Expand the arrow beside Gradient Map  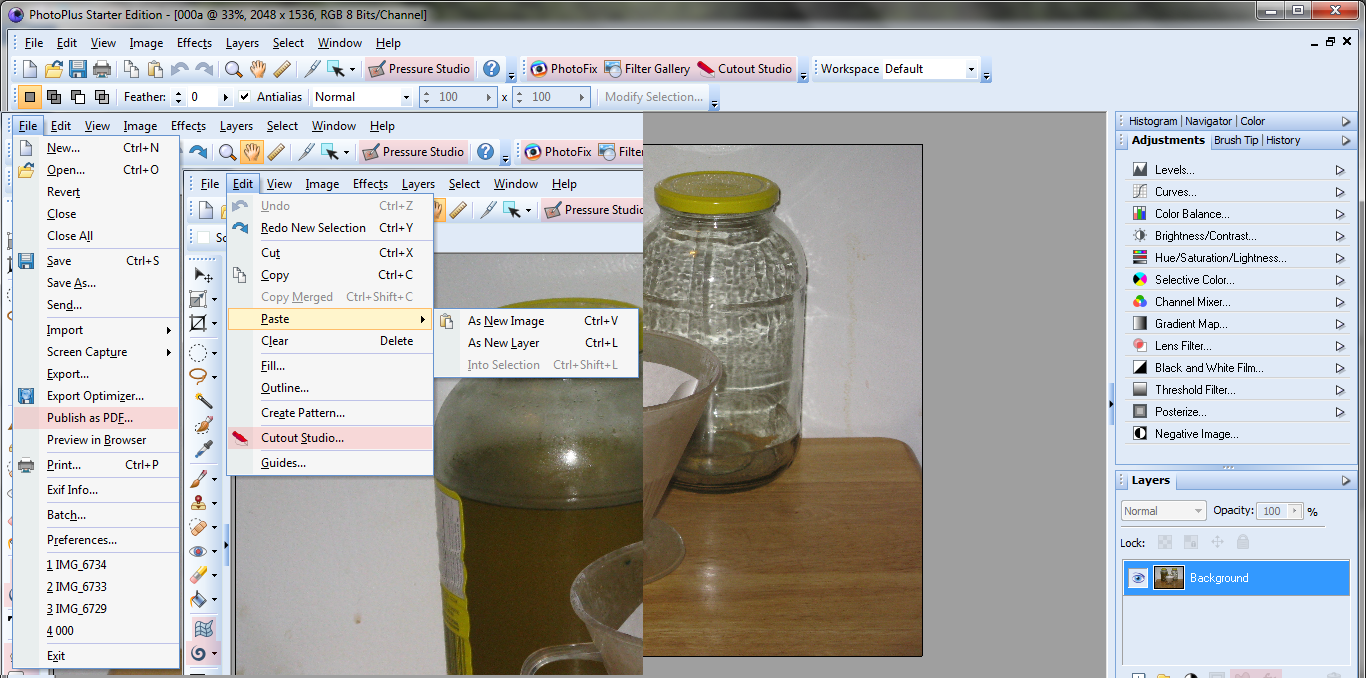(x=1340, y=324)
